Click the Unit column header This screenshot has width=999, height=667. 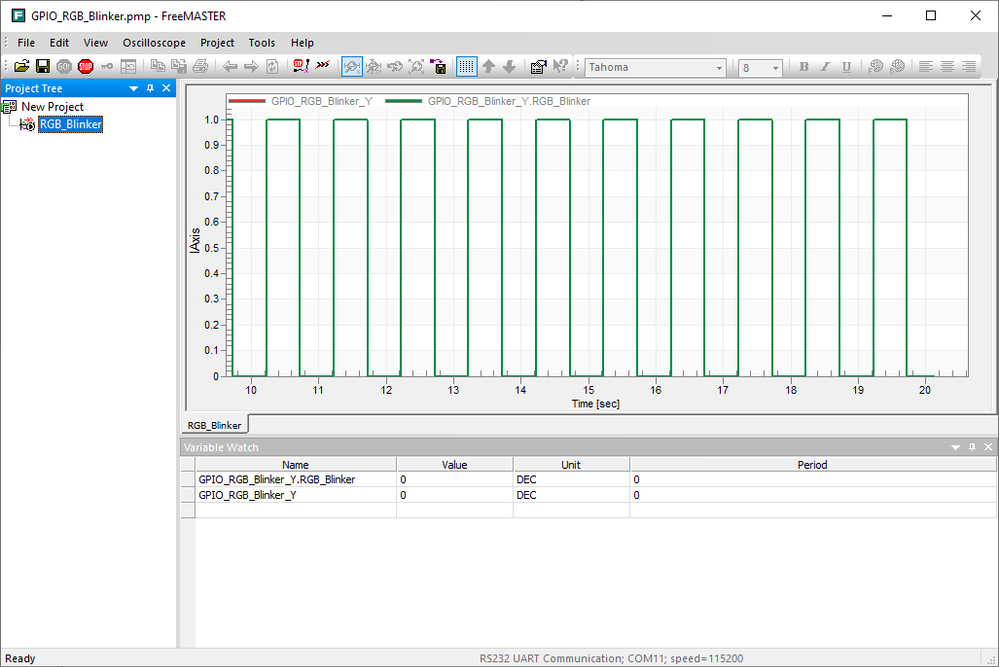571,464
